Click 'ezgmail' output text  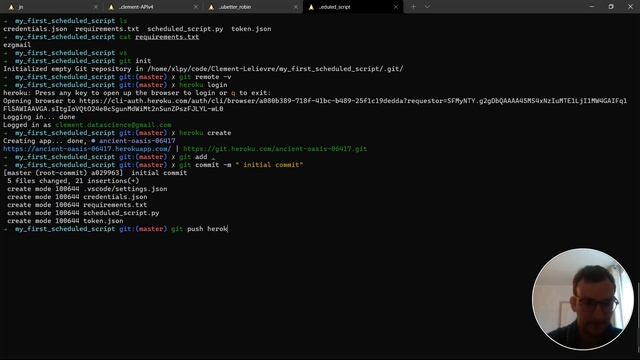click(x=17, y=45)
